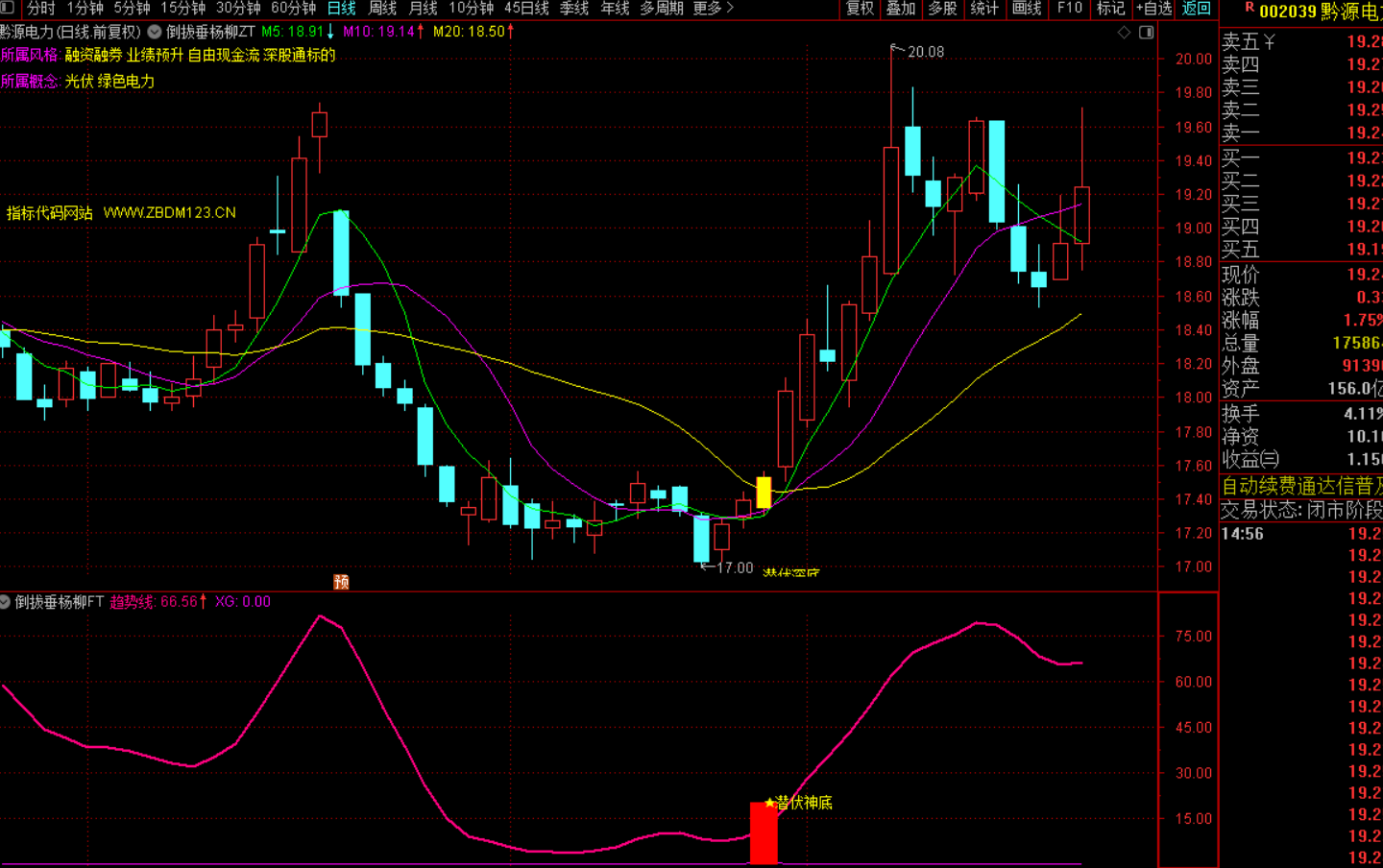Toggle 复权 price adjustment
The image size is (1383, 868).
click(860, 9)
